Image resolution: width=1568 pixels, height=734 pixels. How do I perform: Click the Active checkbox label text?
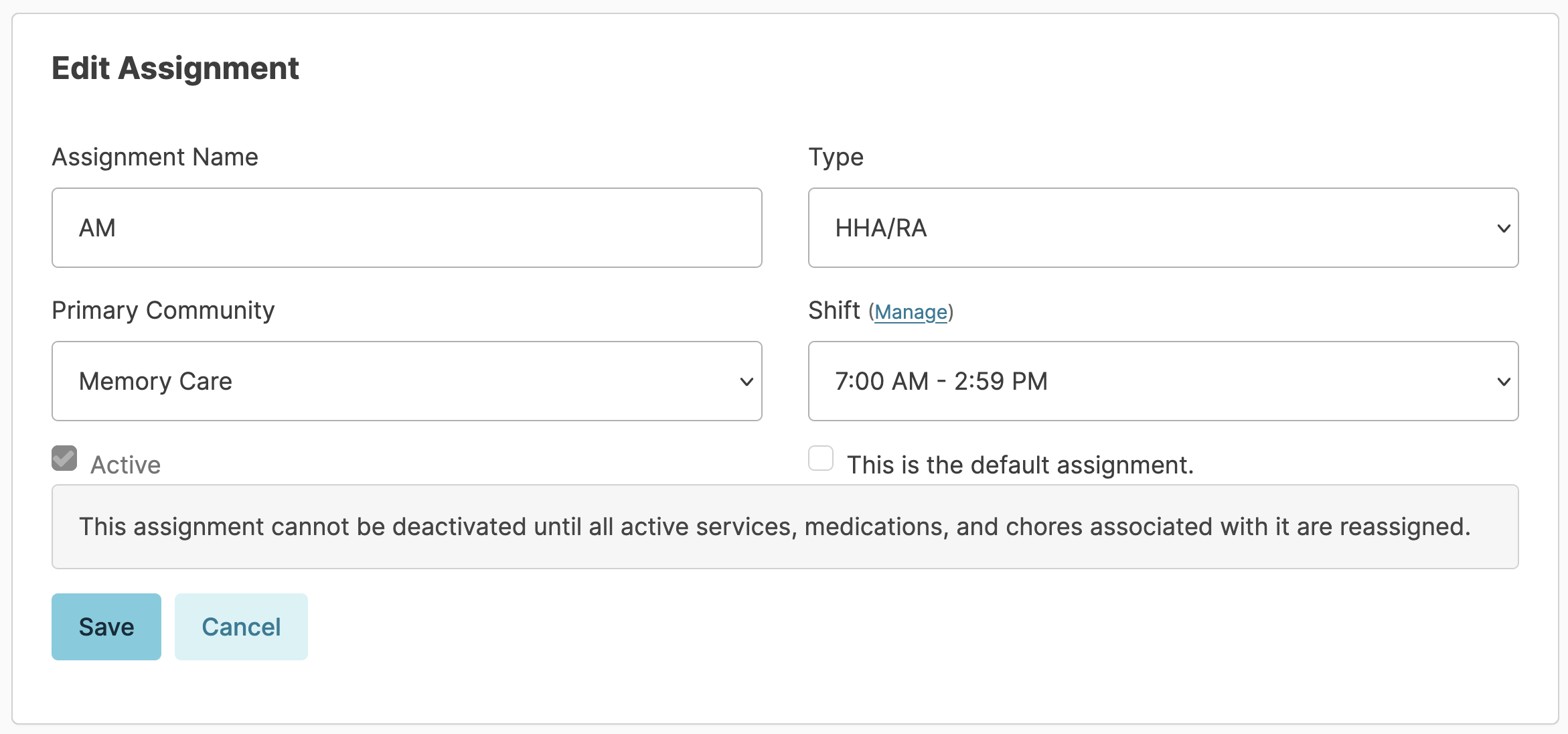126,465
